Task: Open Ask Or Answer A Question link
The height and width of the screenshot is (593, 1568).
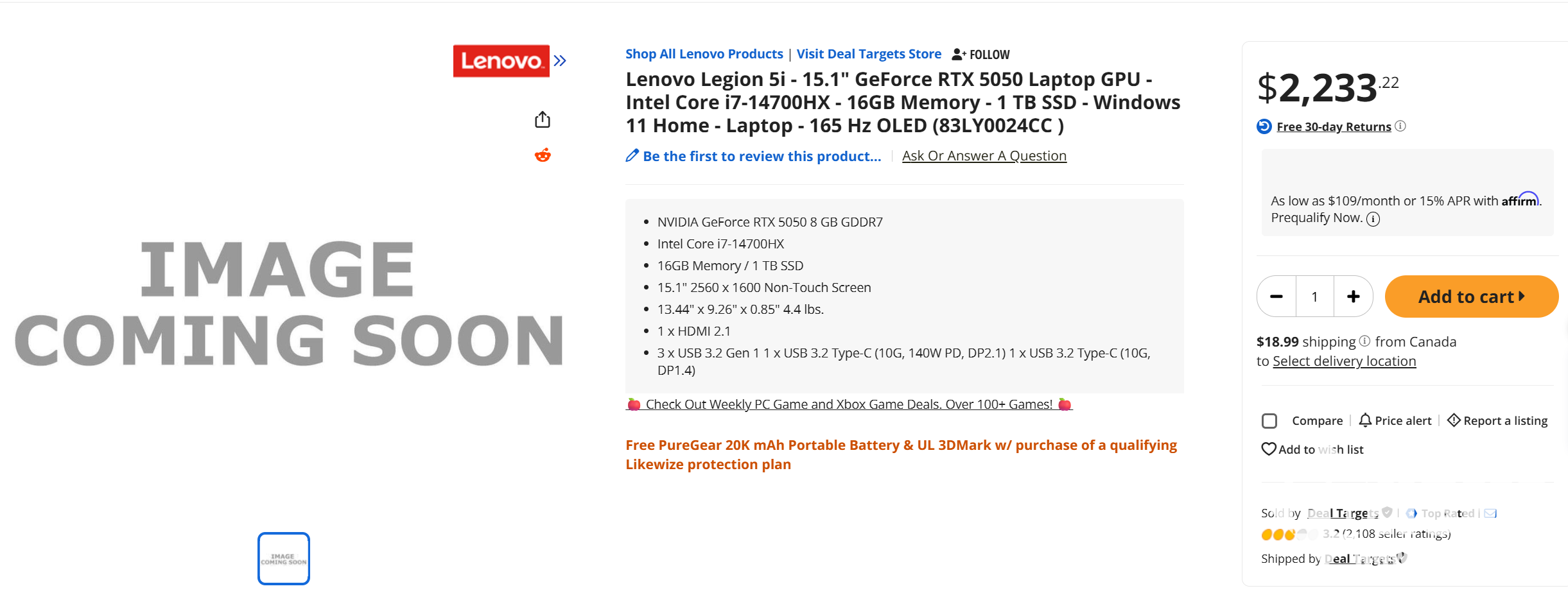Action: (984, 156)
